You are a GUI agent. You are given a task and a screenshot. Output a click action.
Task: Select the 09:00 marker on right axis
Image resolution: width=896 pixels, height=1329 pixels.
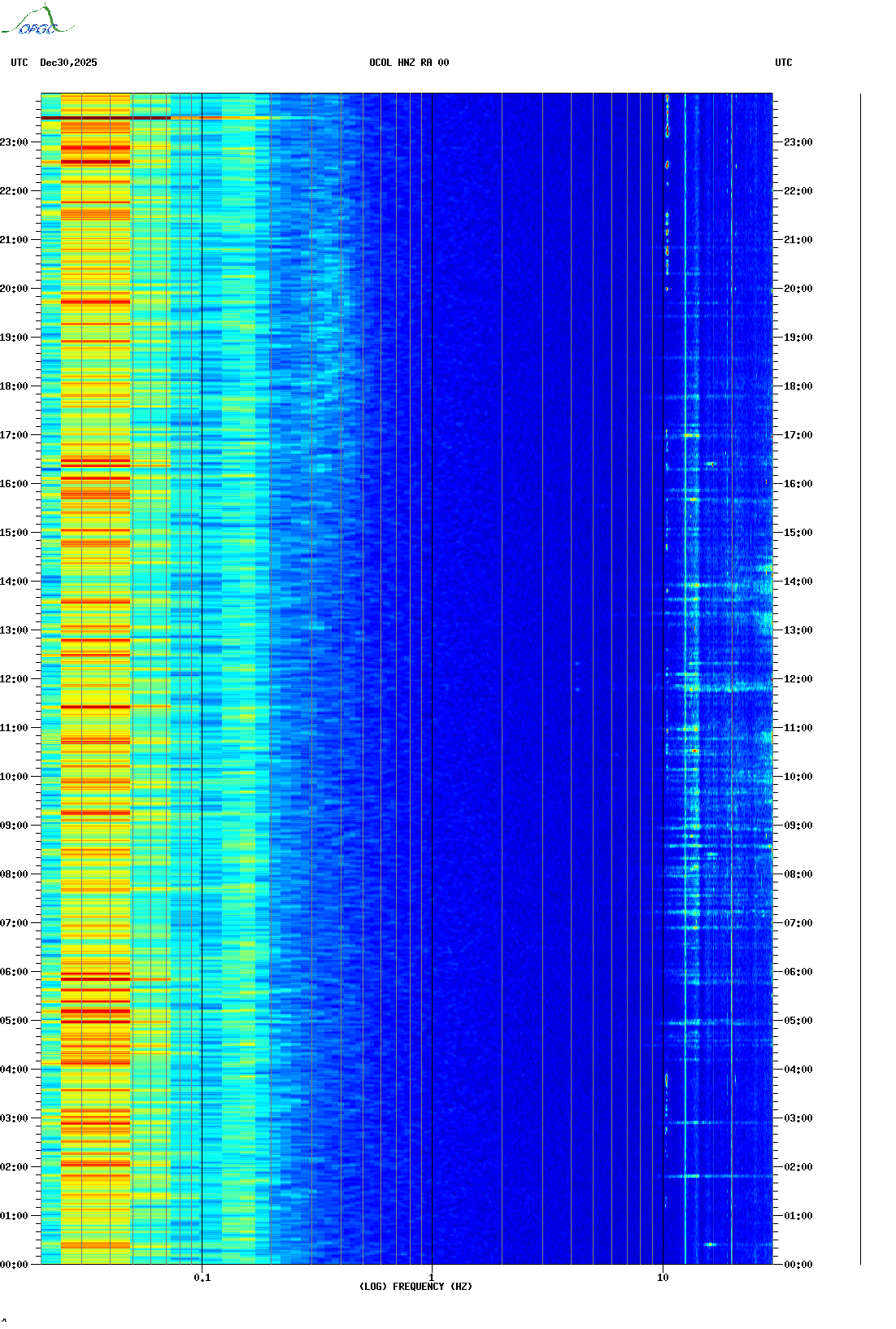click(798, 826)
